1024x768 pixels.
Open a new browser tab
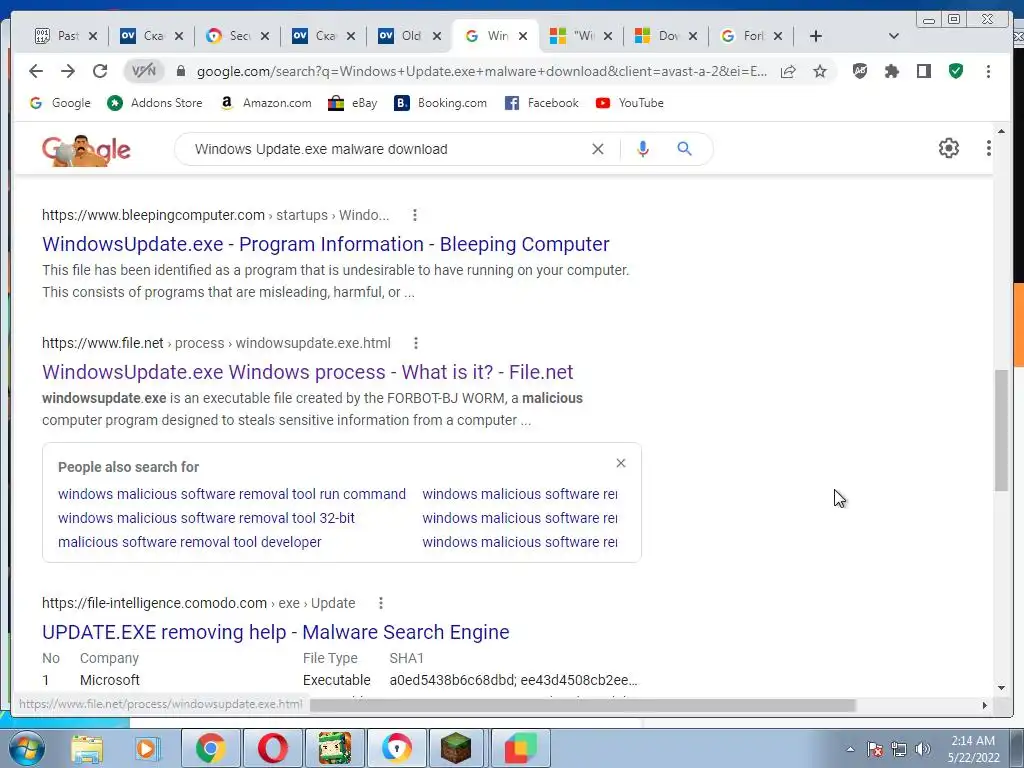816,36
